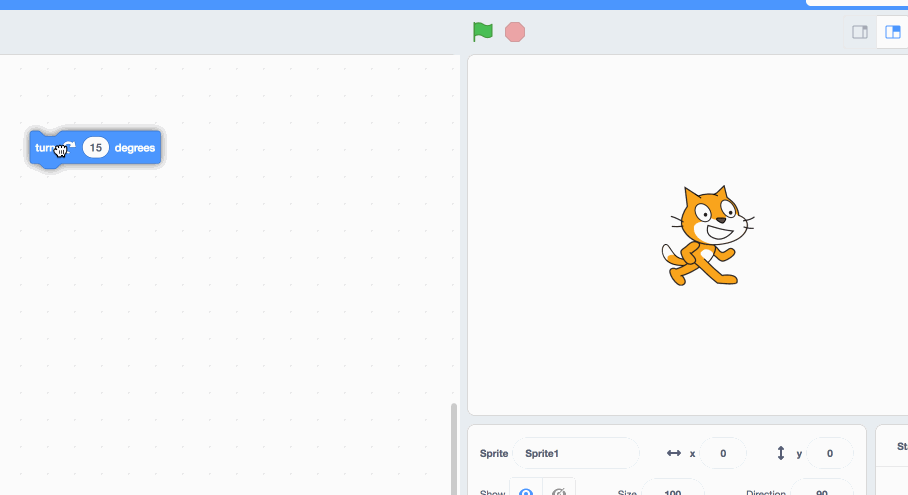Click the 'Sprite' label in the info panel

pyautogui.click(x=494, y=453)
